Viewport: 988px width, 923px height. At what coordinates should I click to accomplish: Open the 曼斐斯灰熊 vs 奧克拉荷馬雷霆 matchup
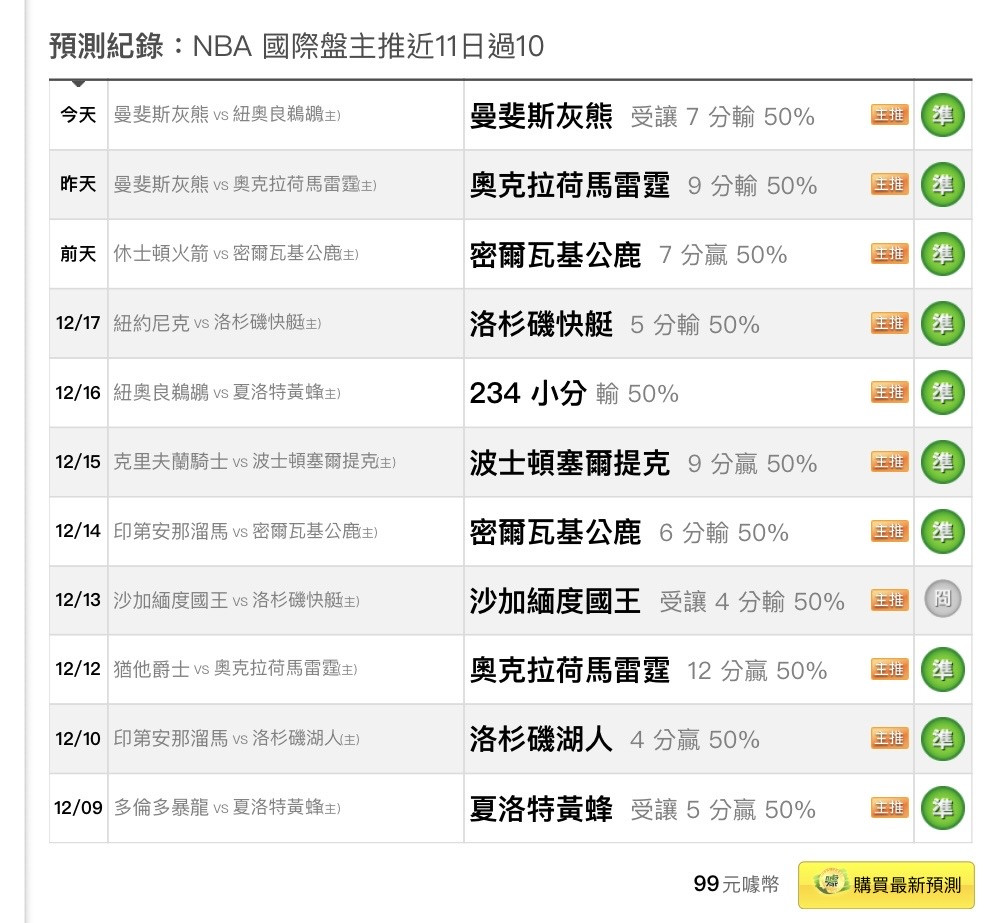tap(245, 184)
